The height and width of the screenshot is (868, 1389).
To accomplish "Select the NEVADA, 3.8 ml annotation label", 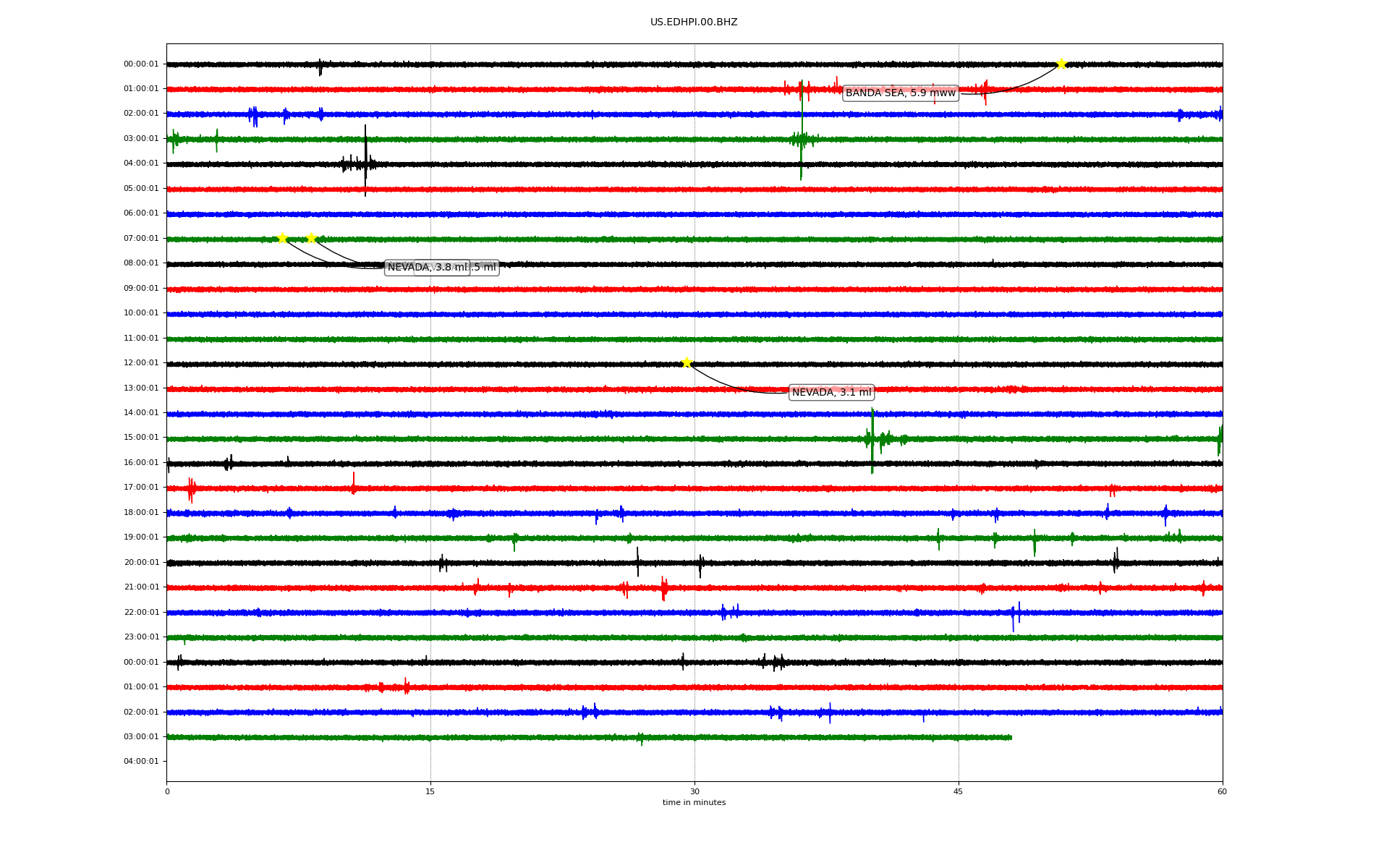I will (x=428, y=268).
